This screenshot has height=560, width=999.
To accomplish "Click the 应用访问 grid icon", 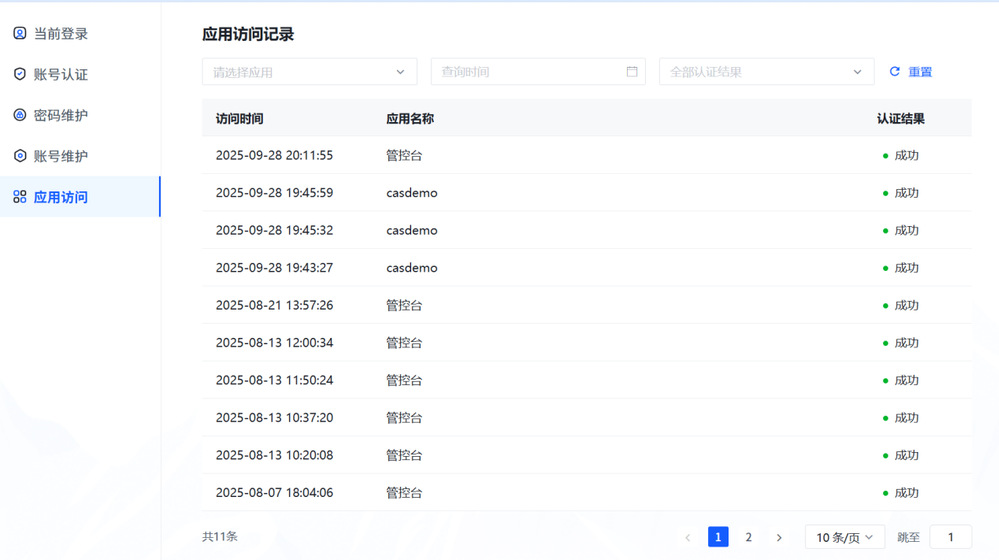I will click(20, 197).
